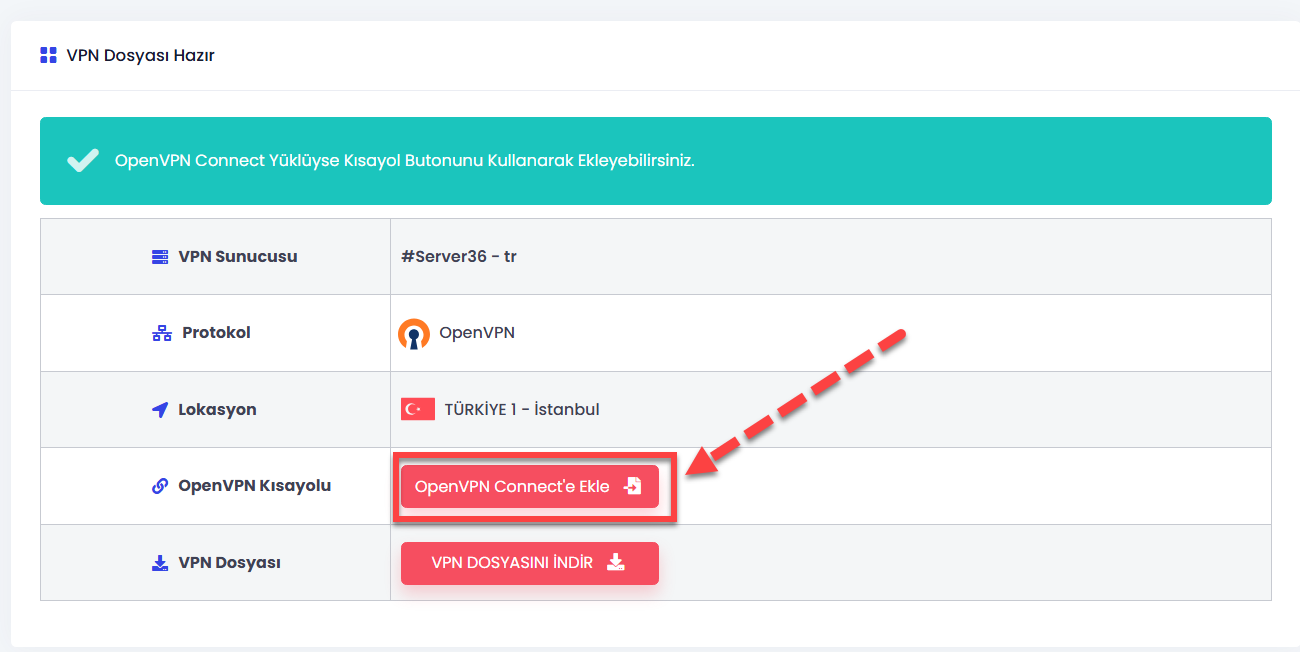Select the OpenVPN protocol text
The image size is (1300, 652).
point(477,333)
